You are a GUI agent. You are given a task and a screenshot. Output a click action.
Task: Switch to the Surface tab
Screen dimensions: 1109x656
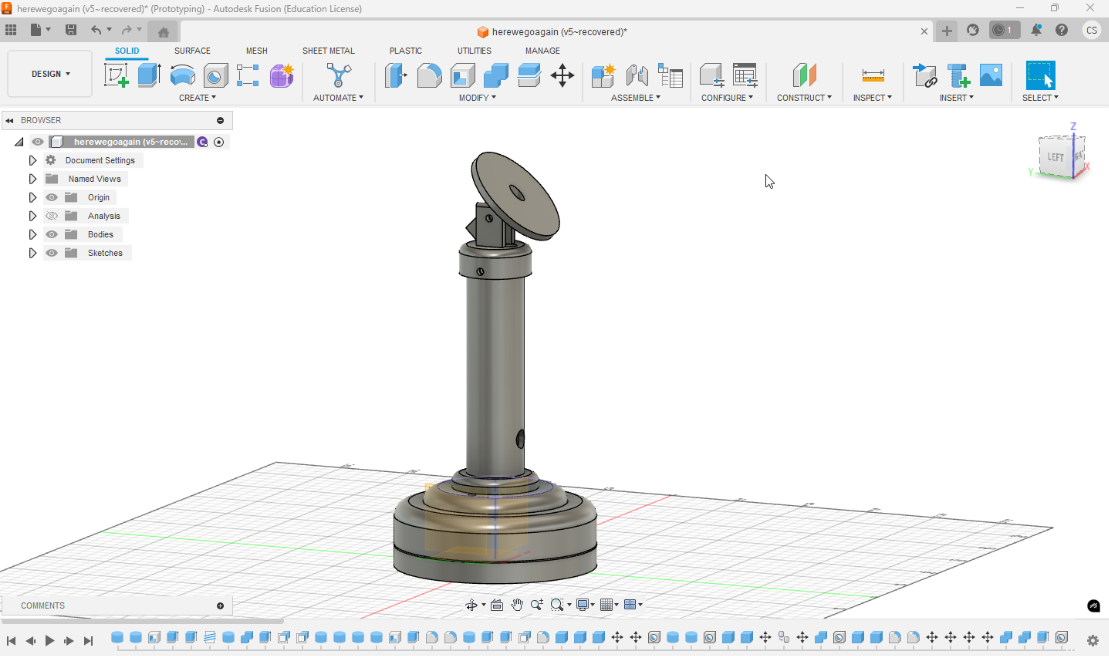click(192, 51)
